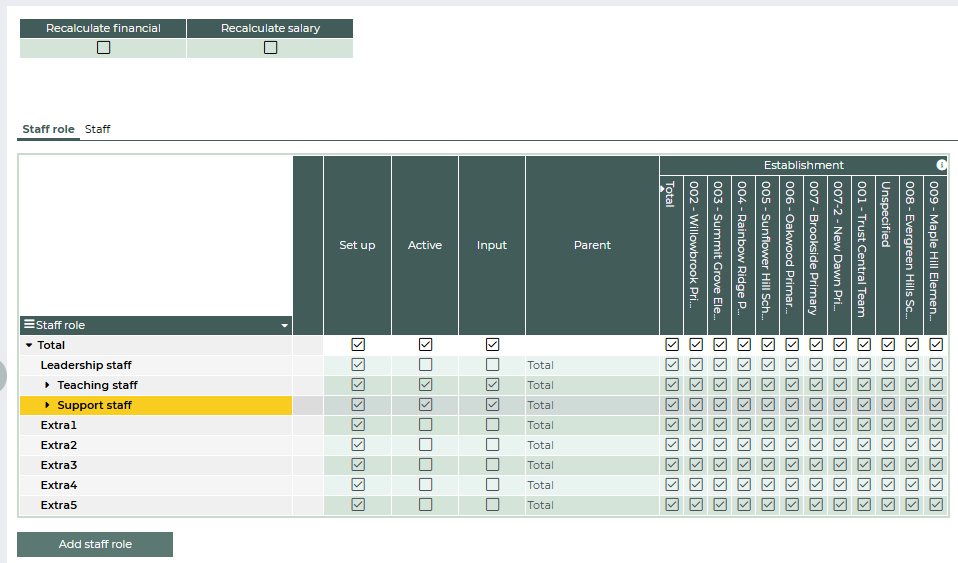Screen dimensions: 958x563
Task: Click the Parent cell for Extra5
Action: [591, 505]
